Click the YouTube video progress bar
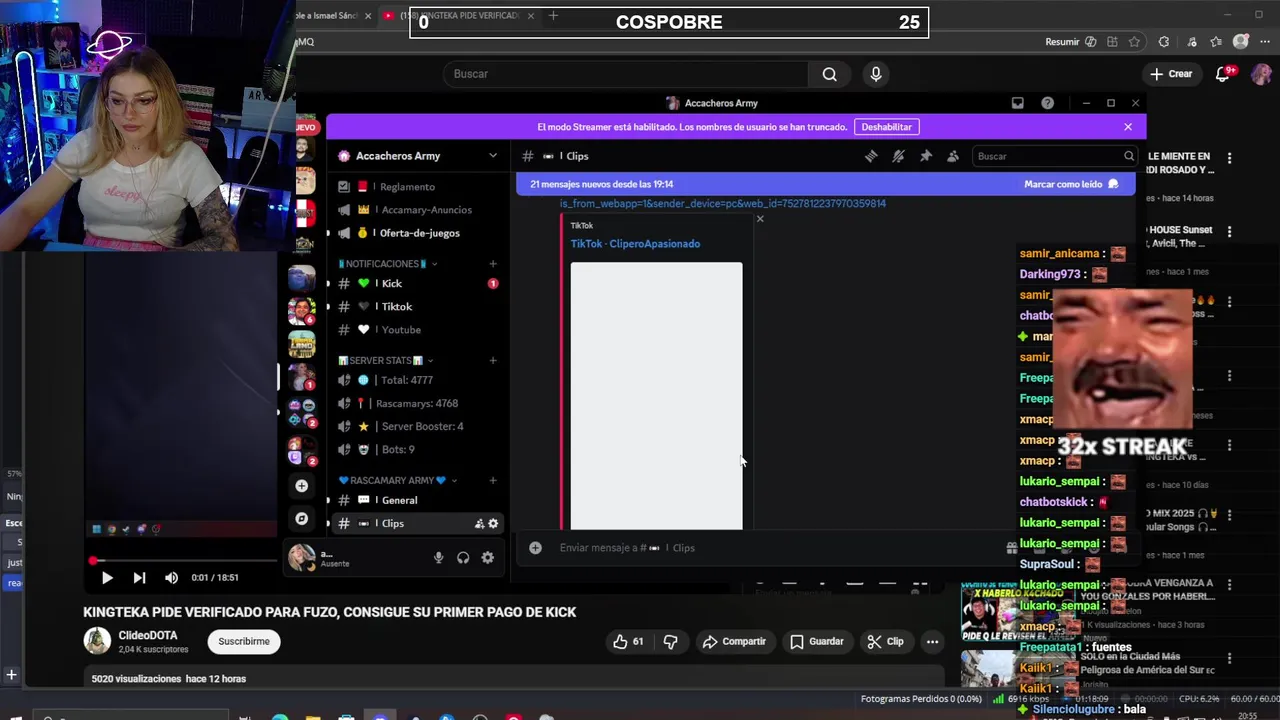The width and height of the screenshot is (1280, 720). (x=184, y=561)
